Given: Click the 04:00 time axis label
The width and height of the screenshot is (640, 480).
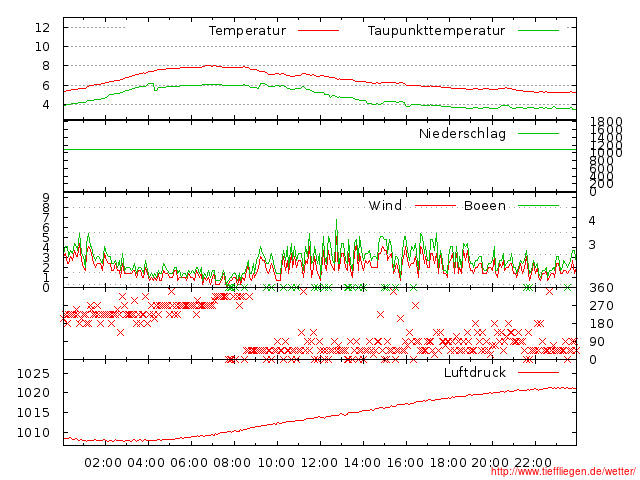Looking at the screenshot, I should click(x=146, y=463).
